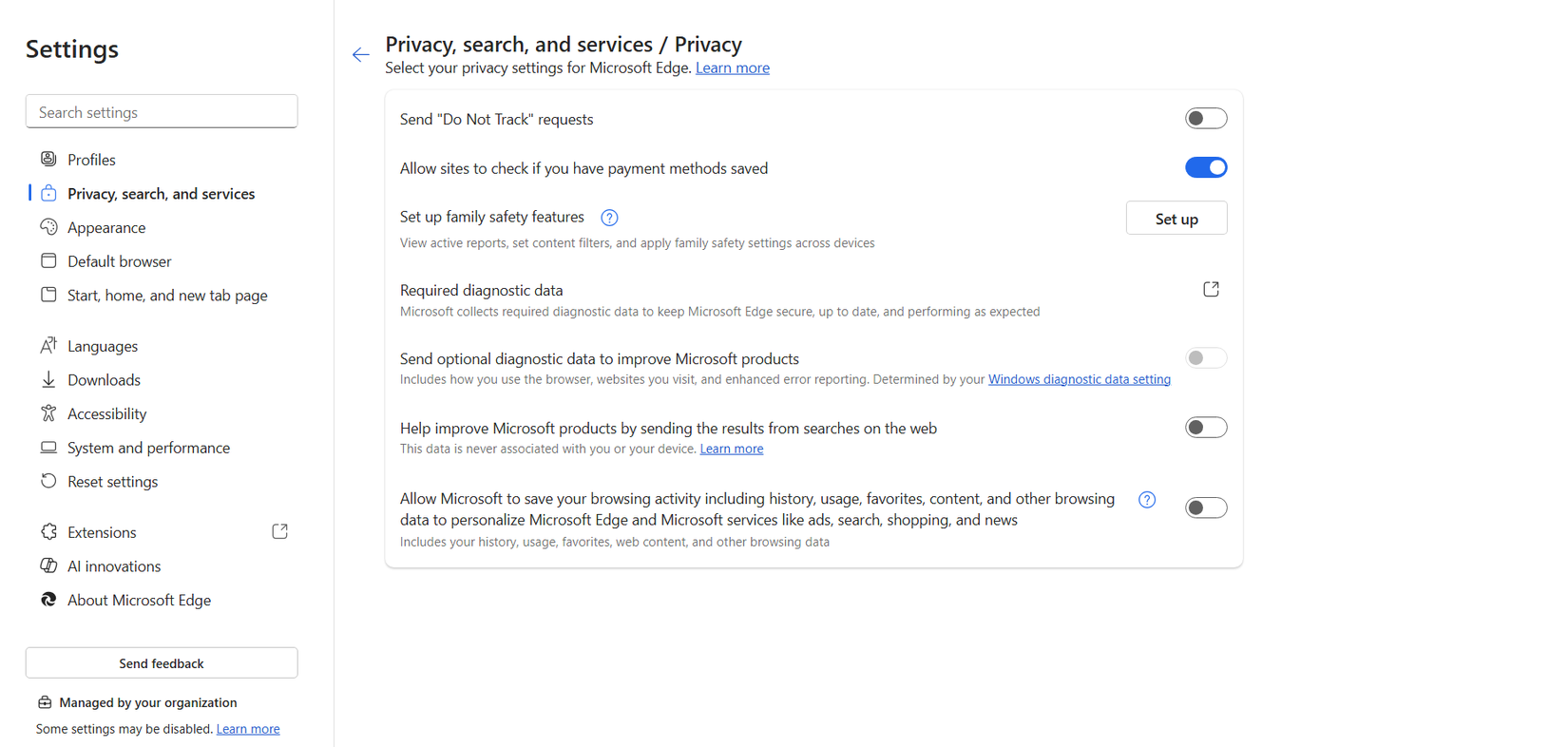
Task: Select the Profiles icon in the sidebar
Action: 48,159
